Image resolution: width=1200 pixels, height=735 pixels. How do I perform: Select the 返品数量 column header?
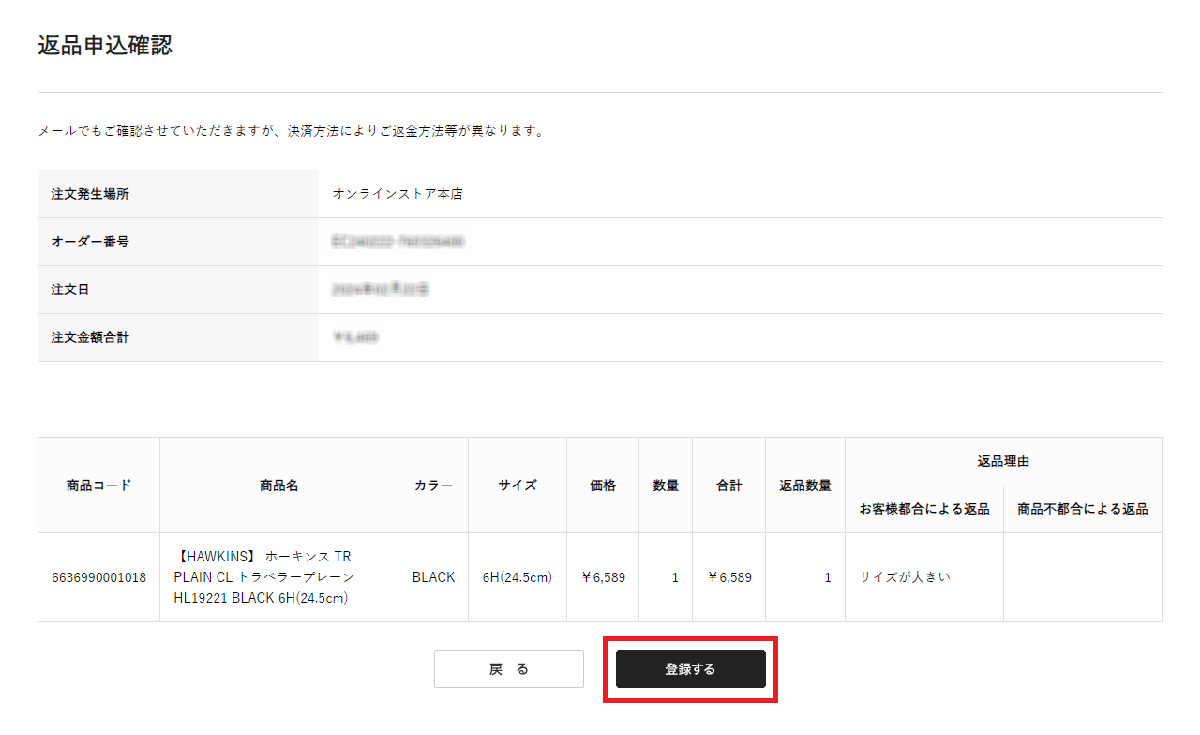tap(805, 485)
